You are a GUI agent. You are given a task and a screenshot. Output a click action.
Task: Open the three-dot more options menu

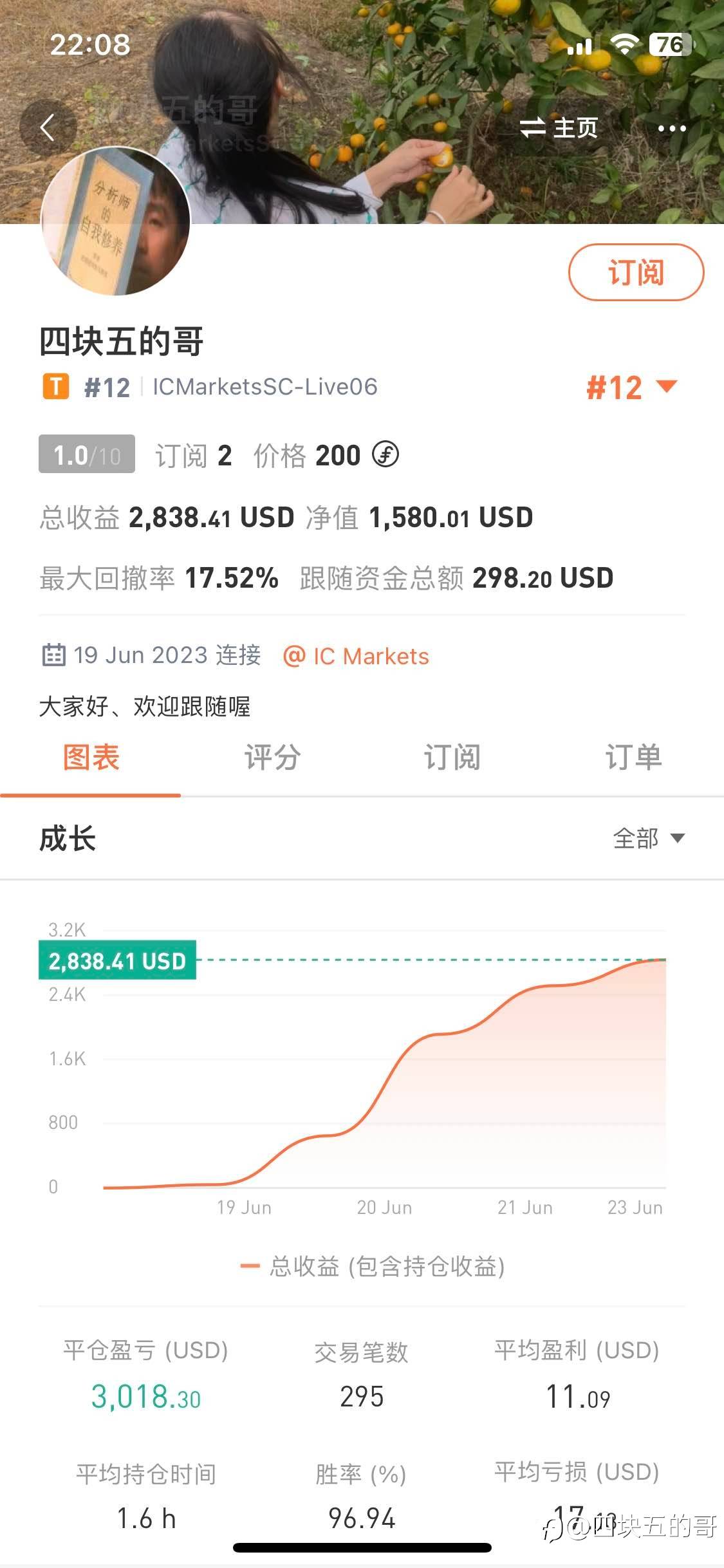pos(672,129)
